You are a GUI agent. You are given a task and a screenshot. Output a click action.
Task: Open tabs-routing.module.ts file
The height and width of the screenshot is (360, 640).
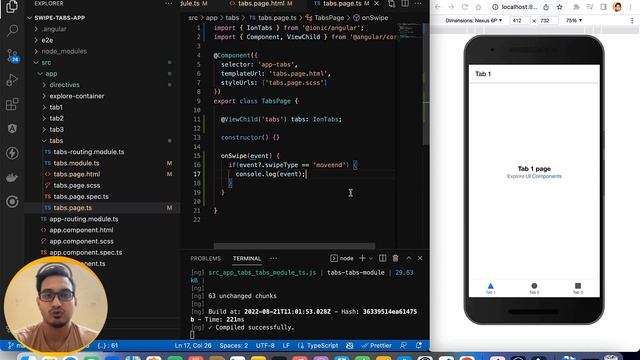[x=89, y=152]
